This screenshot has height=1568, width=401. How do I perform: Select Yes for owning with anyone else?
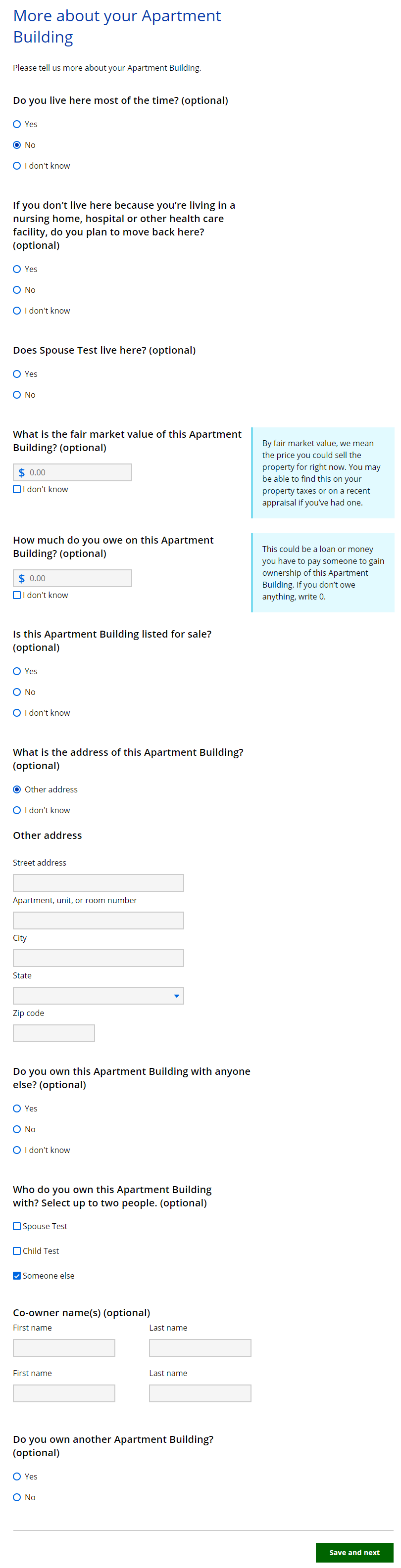pyautogui.click(x=17, y=1108)
